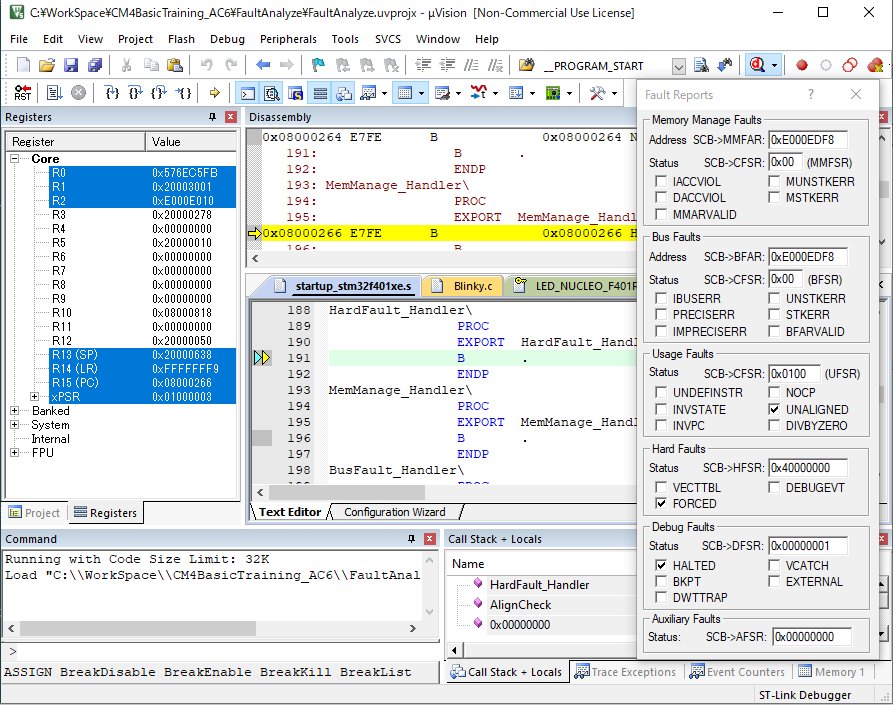Click the Save file icon
This screenshot has height=705, width=893.
click(71, 65)
